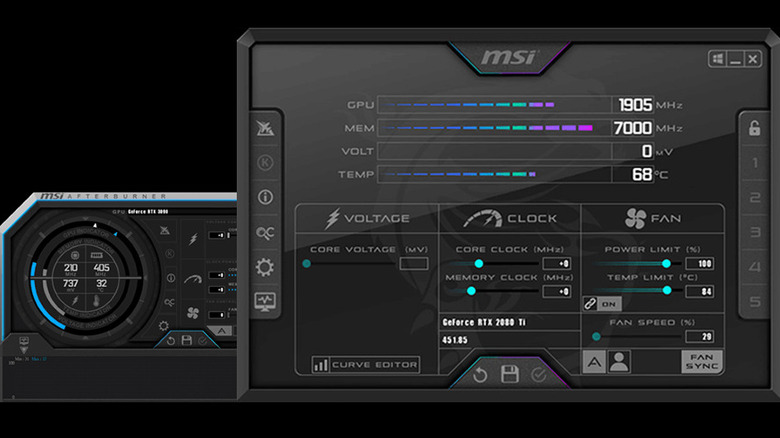
Task: Click GeForce RTX 3090 label in small window
Action: pyautogui.click(x=148, y=212)
